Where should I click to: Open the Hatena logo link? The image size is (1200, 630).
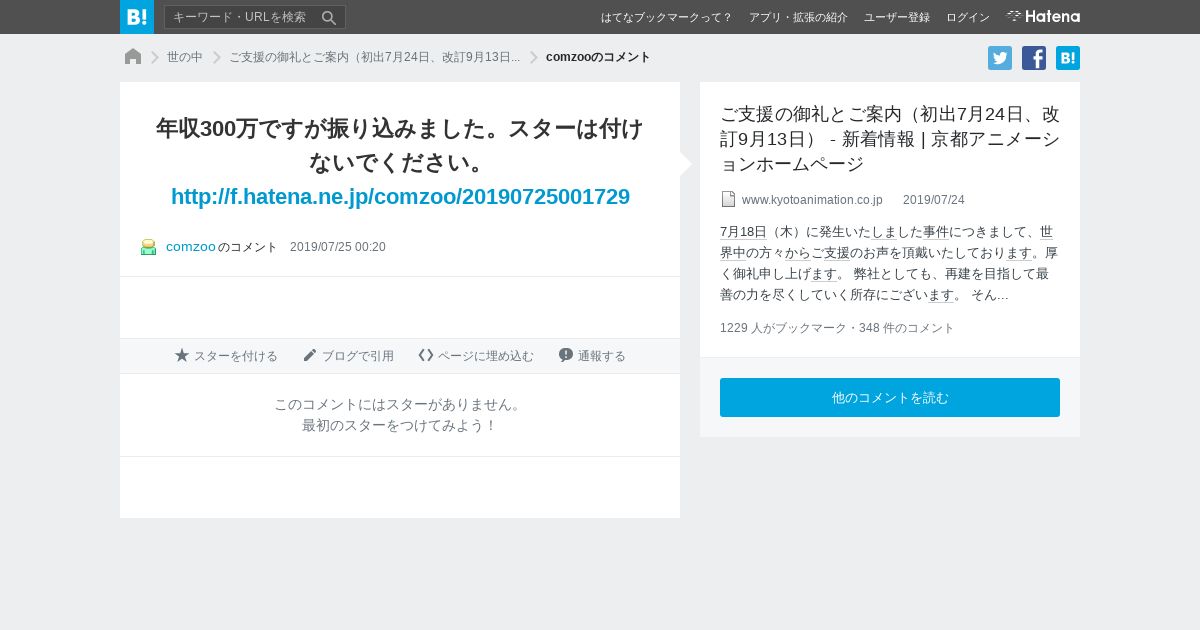click(x=1043, y=17)
